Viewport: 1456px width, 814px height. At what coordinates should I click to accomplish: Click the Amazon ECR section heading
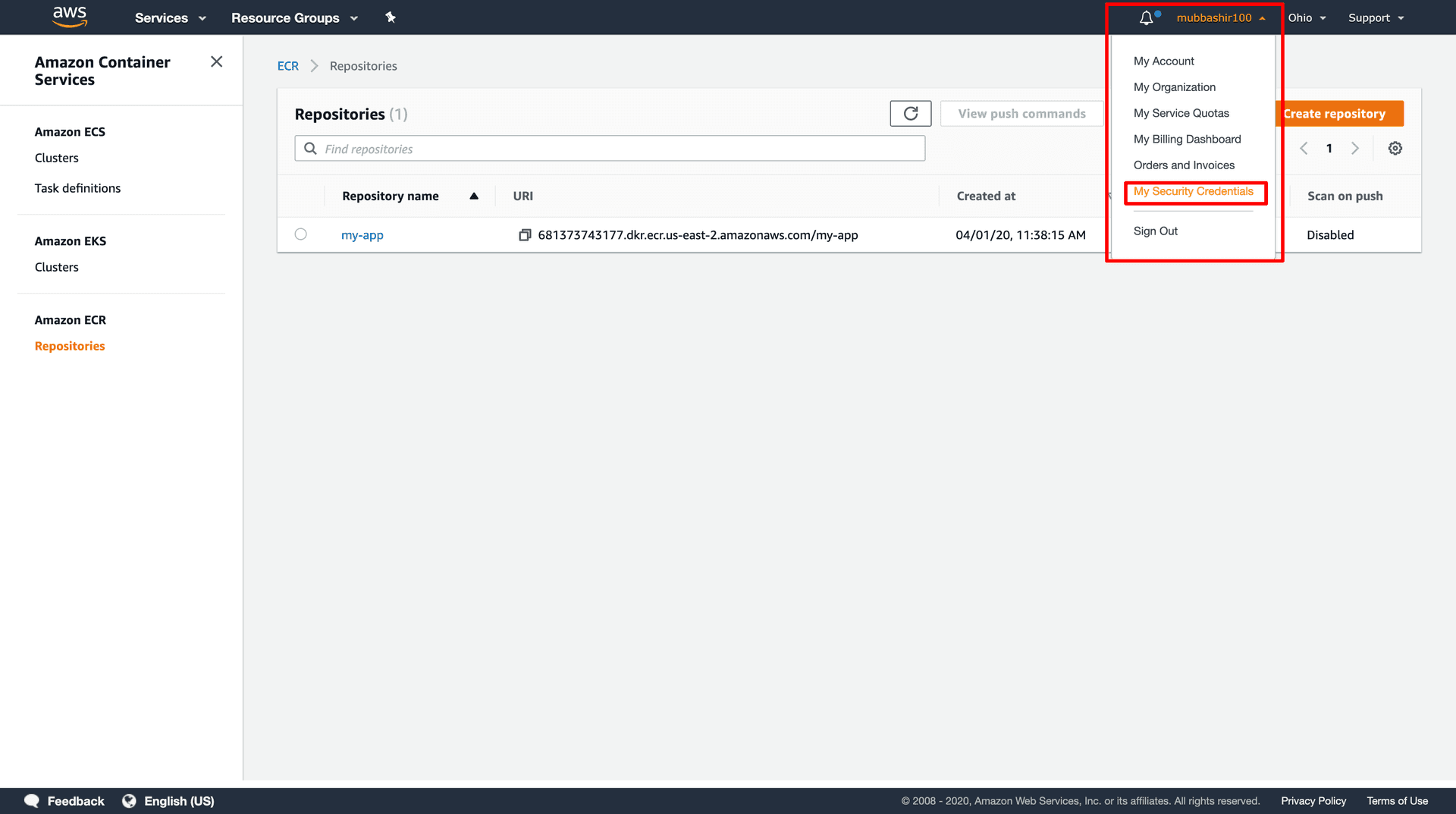click(71, 320)
